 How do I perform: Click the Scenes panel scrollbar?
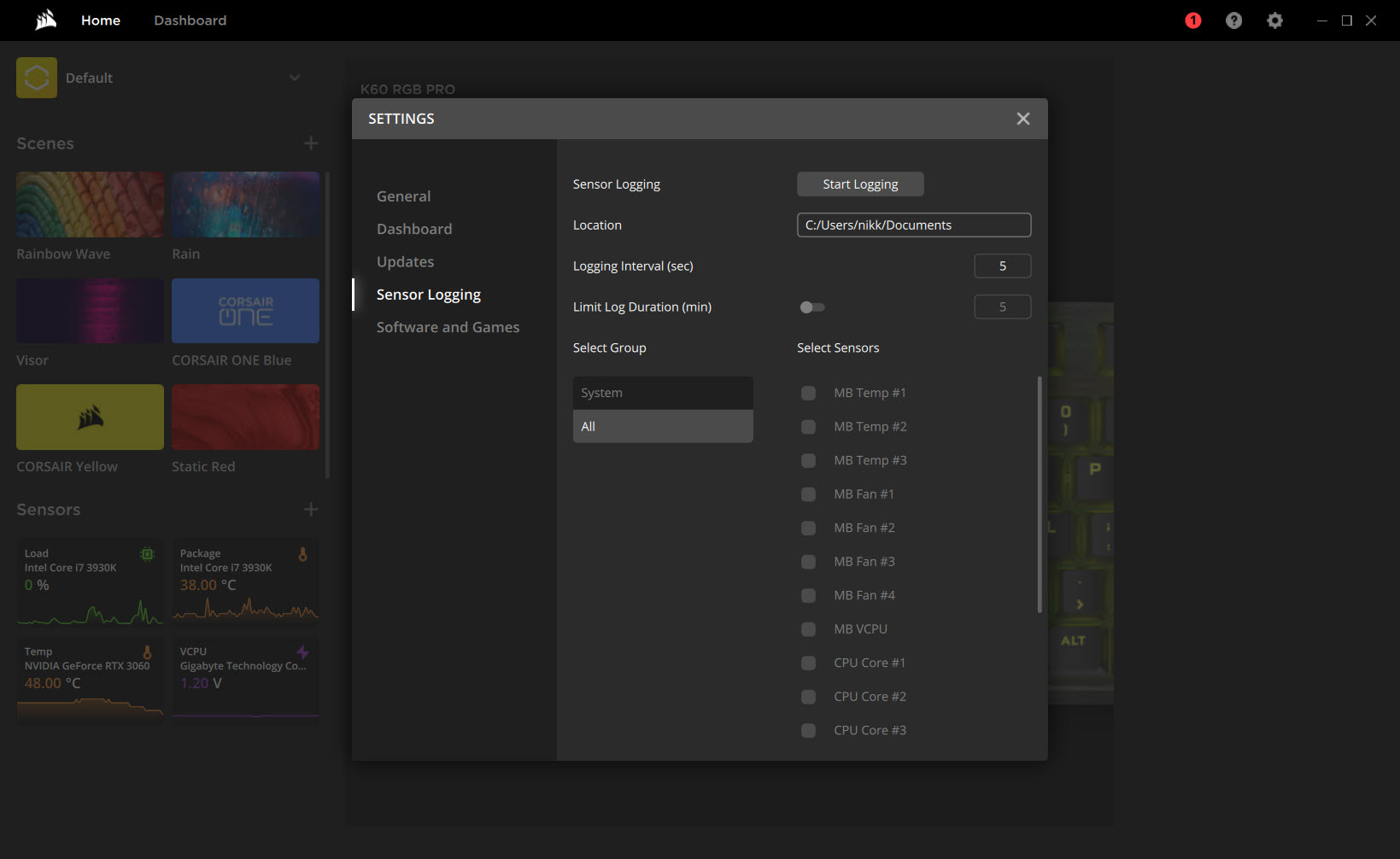point(327,324)
